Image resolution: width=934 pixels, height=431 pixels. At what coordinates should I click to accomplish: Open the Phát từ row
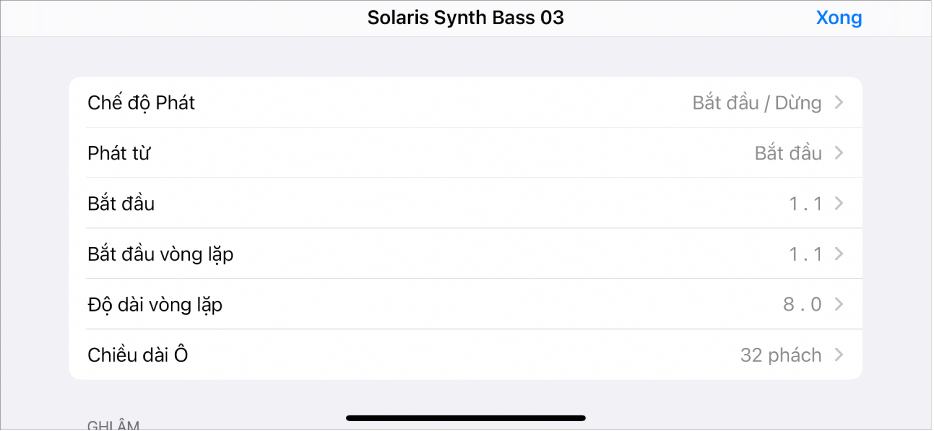(x=119, y=153)
